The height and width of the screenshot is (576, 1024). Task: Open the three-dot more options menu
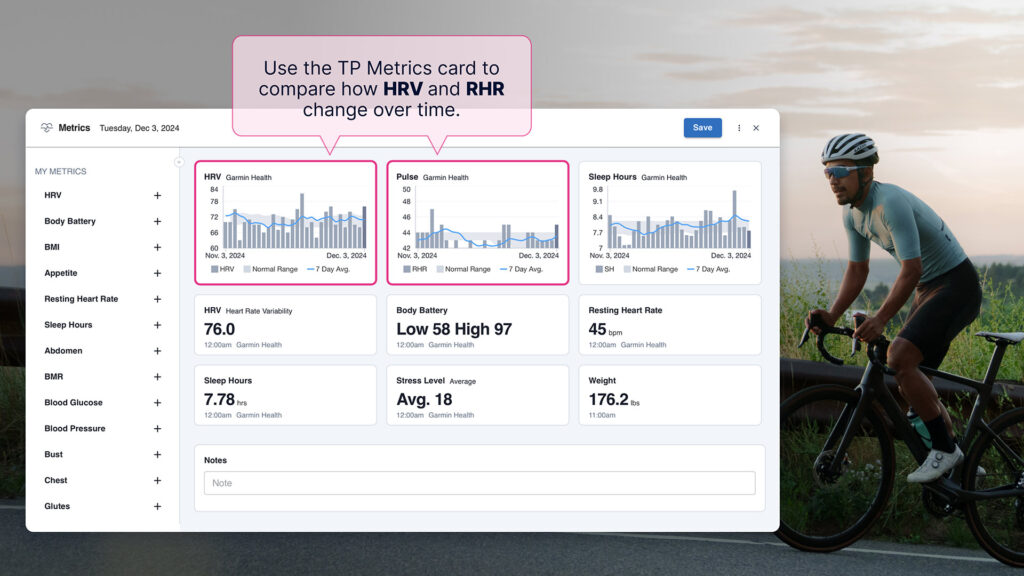[x=739, y=128]
